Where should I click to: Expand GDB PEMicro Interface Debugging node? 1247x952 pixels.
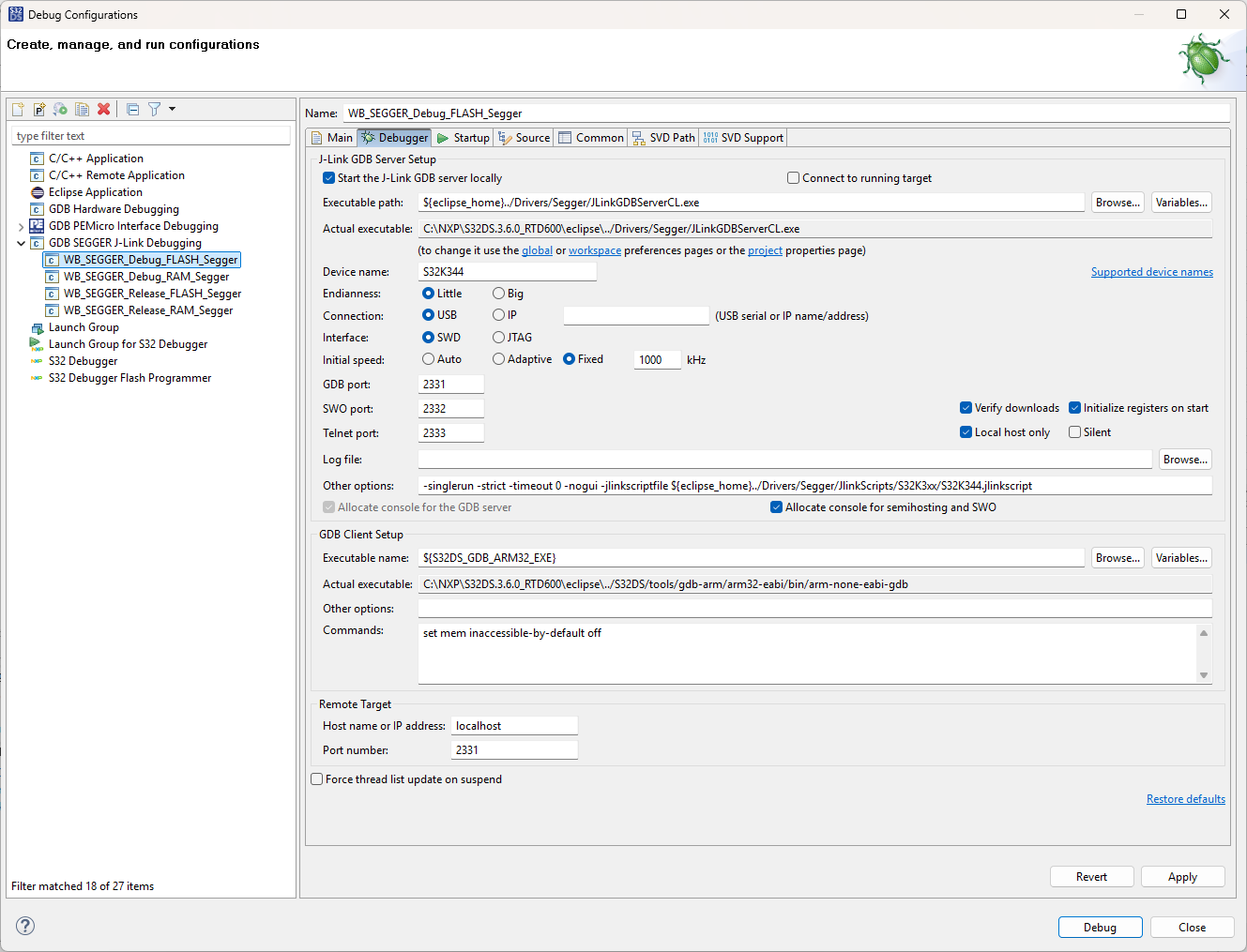21,226
